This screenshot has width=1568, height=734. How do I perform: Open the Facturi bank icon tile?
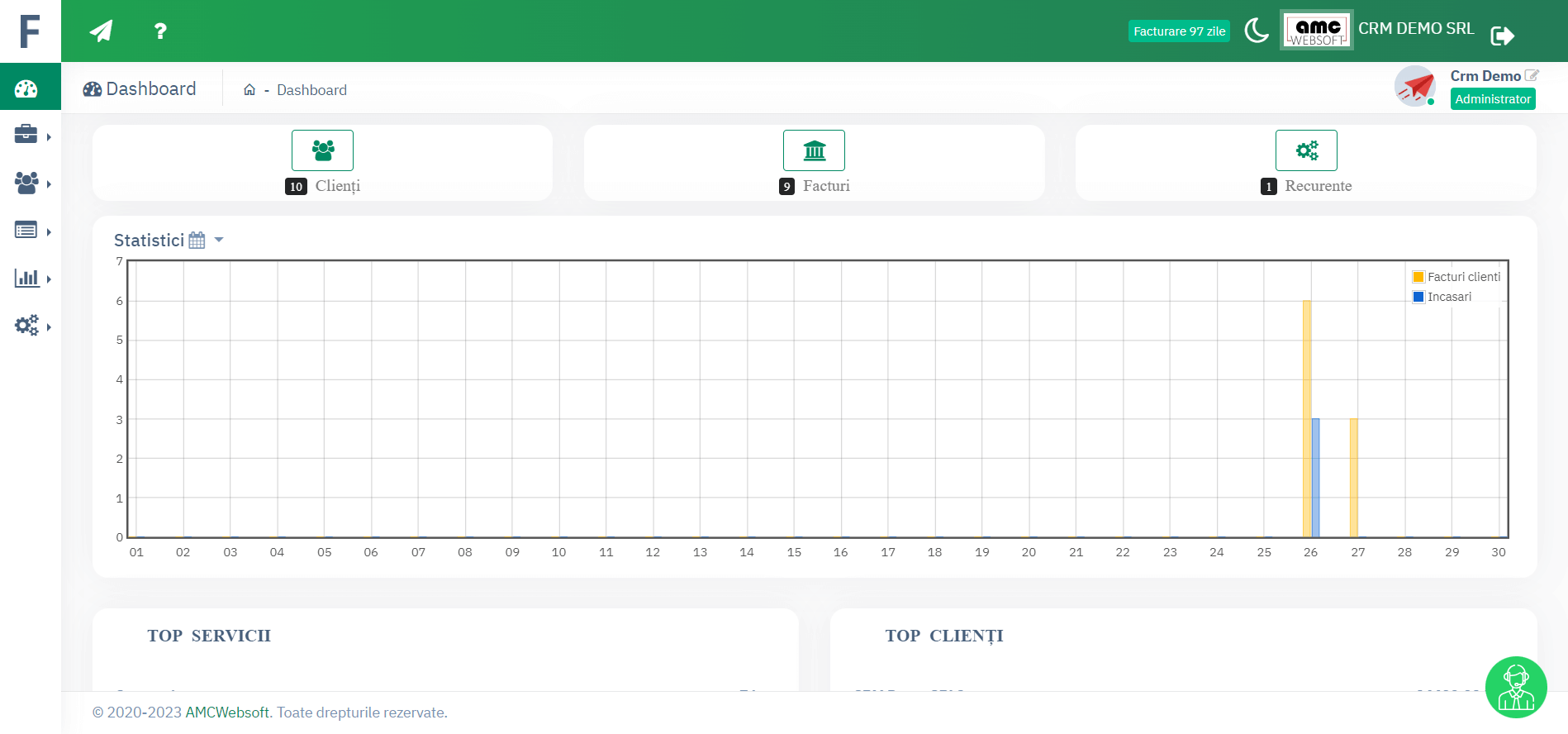(x=814, y=150)
